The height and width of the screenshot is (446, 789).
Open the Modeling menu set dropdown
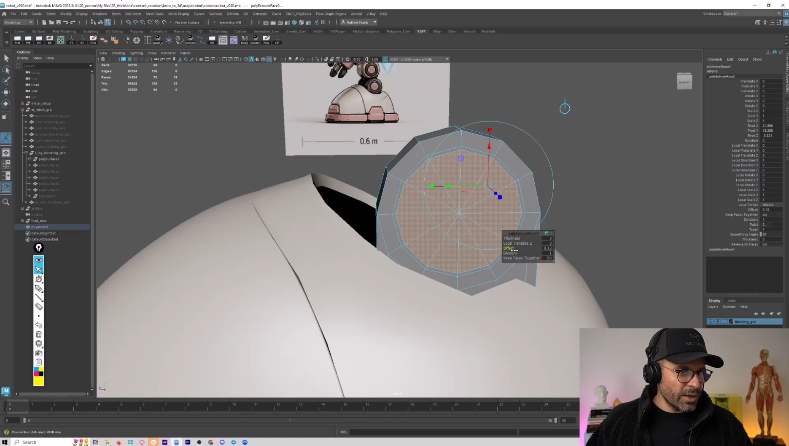[x=18, y=22]
